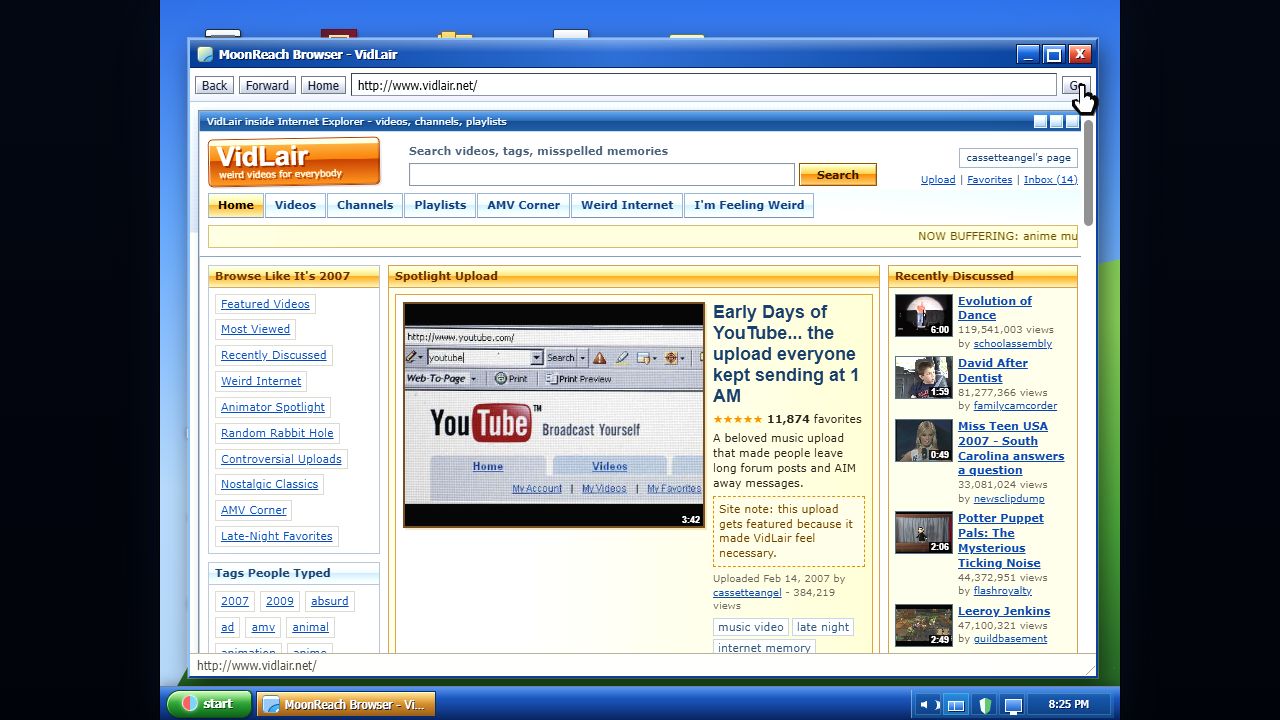This screenshot has width=1280, height=720.
Task: Open Miss Teen USA 2007 thumbnail
Action: (924, 441)
